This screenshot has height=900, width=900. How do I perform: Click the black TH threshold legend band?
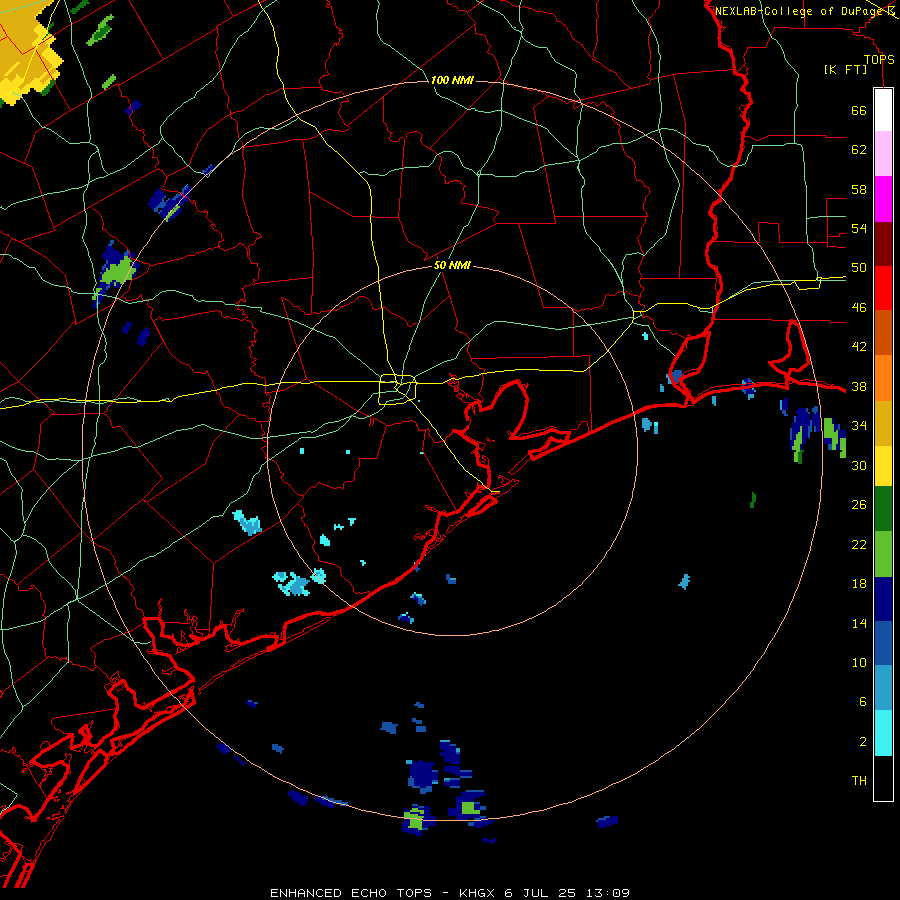(883, 778)
